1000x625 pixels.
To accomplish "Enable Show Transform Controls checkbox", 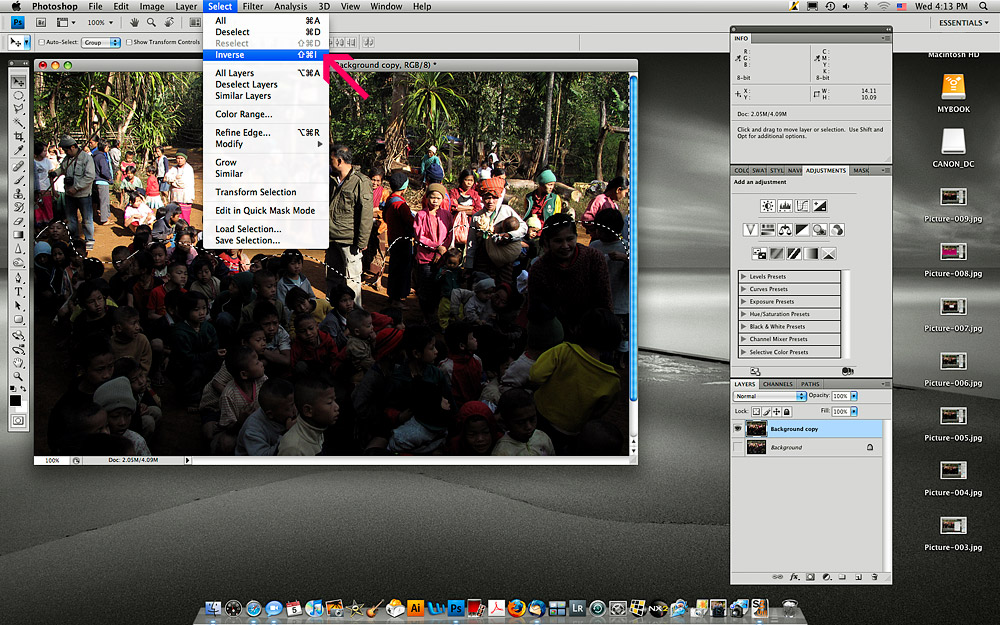I will tap(129, 43).
